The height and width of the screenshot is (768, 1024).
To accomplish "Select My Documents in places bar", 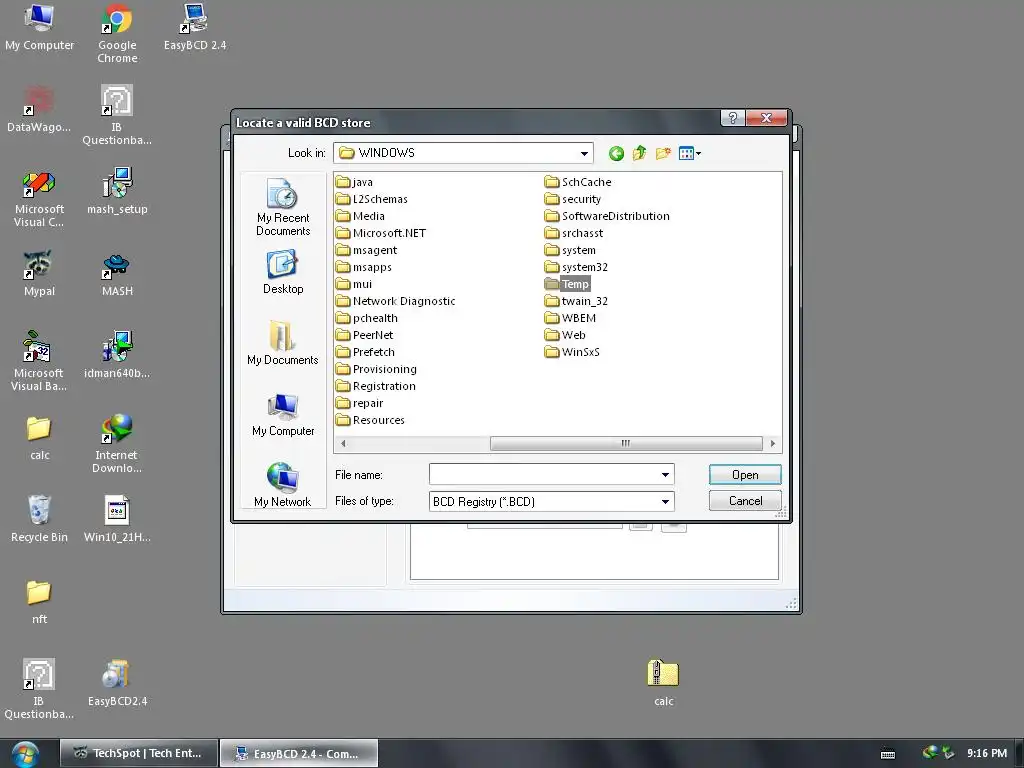I will pyautogui.click(x=283, y=343).
